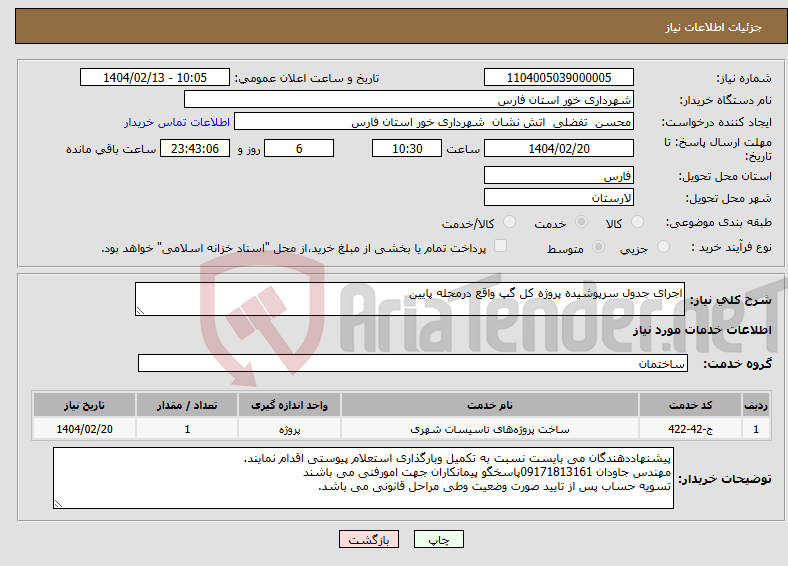Viewport: 788px width, 566px height.
Task: Click the description textarea resize grip
Action: 140,311
